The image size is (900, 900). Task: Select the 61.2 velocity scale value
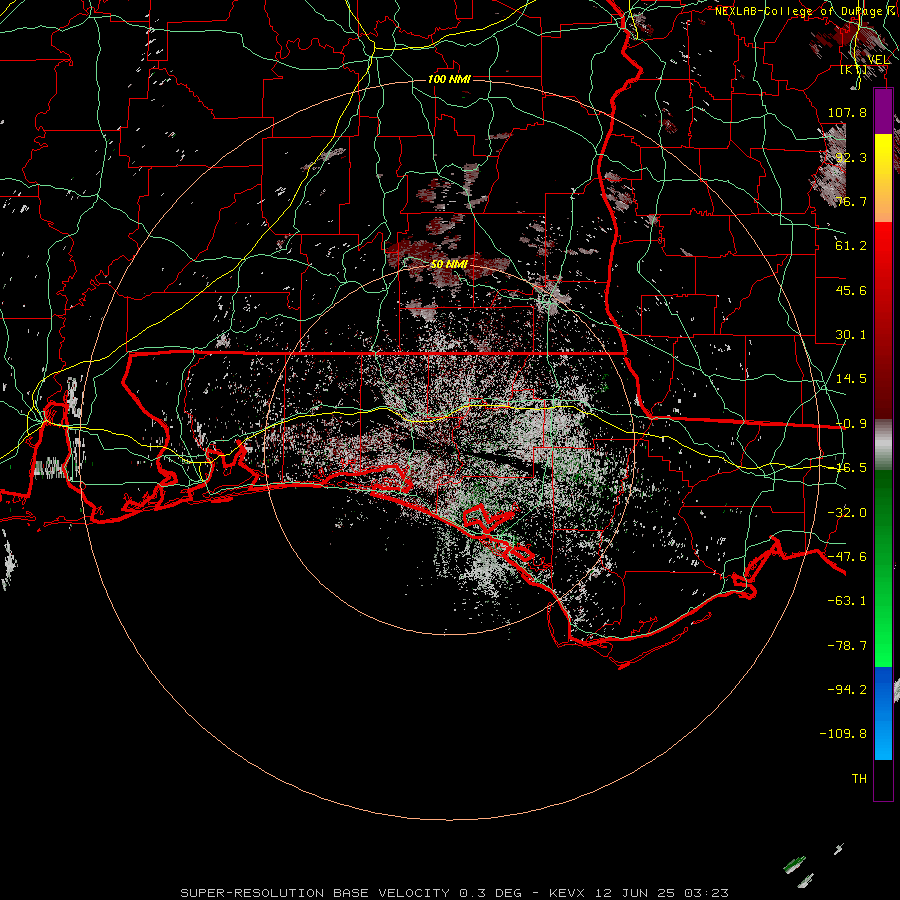[x=851, y=246]
